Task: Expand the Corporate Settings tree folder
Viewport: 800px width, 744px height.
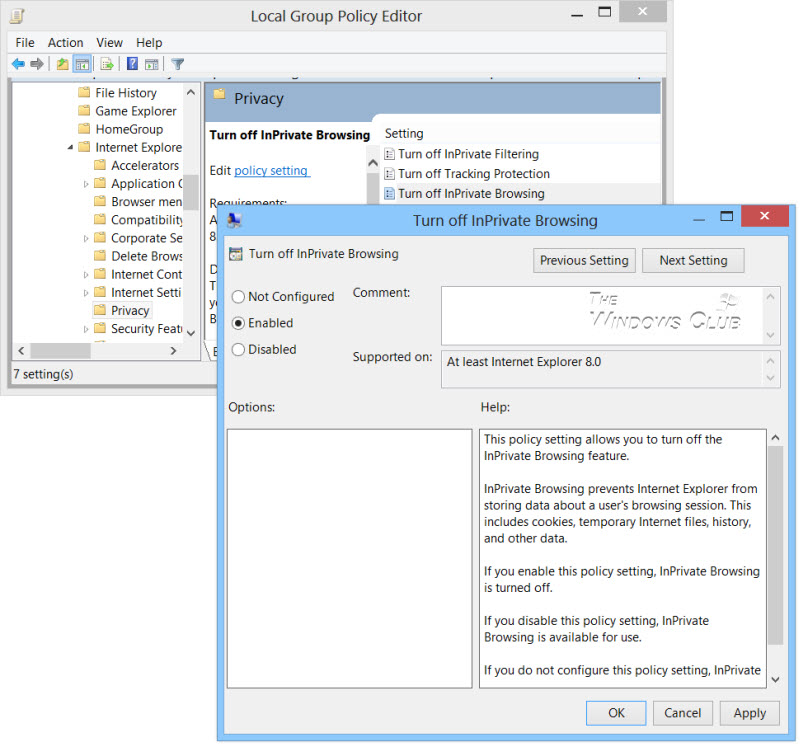Action: [86, 238]
